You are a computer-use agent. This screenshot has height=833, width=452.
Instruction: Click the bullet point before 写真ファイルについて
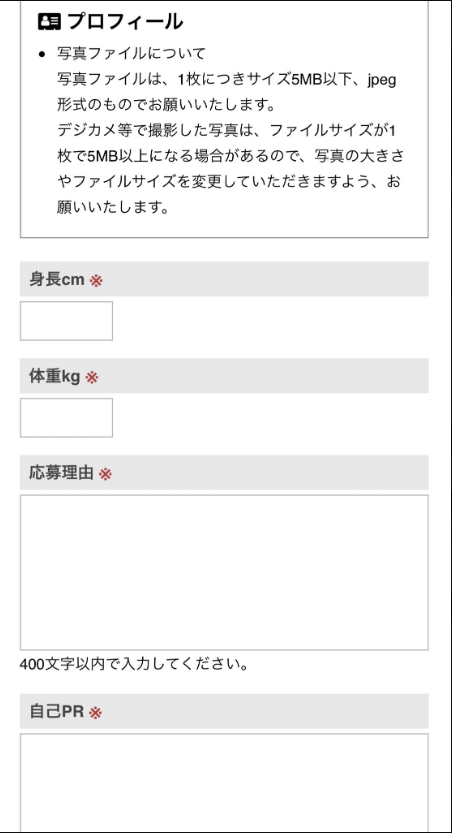(42, 54)
